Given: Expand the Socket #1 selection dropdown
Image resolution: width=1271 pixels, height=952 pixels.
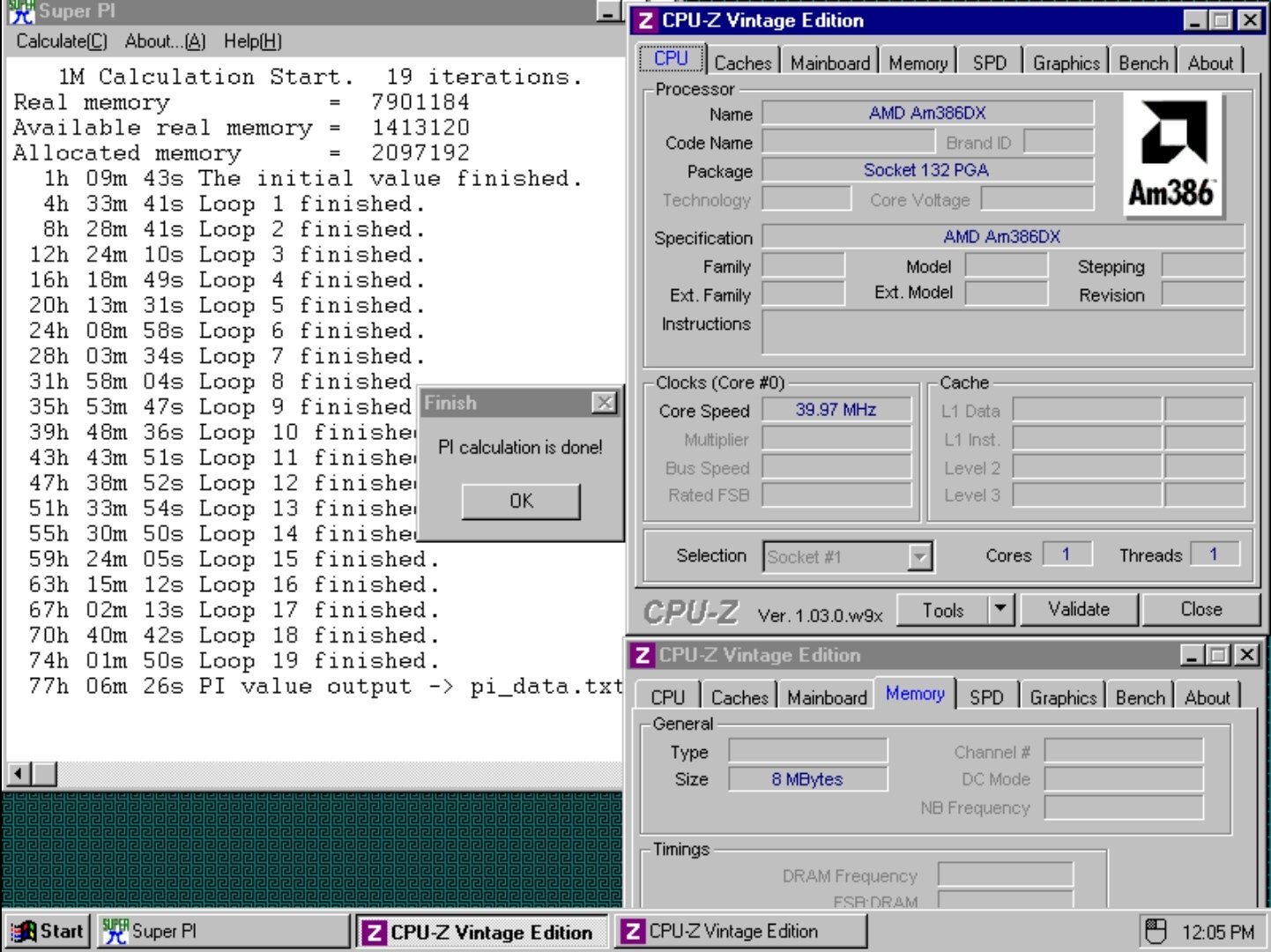Looking at the screenshot, I should point(919,556).
